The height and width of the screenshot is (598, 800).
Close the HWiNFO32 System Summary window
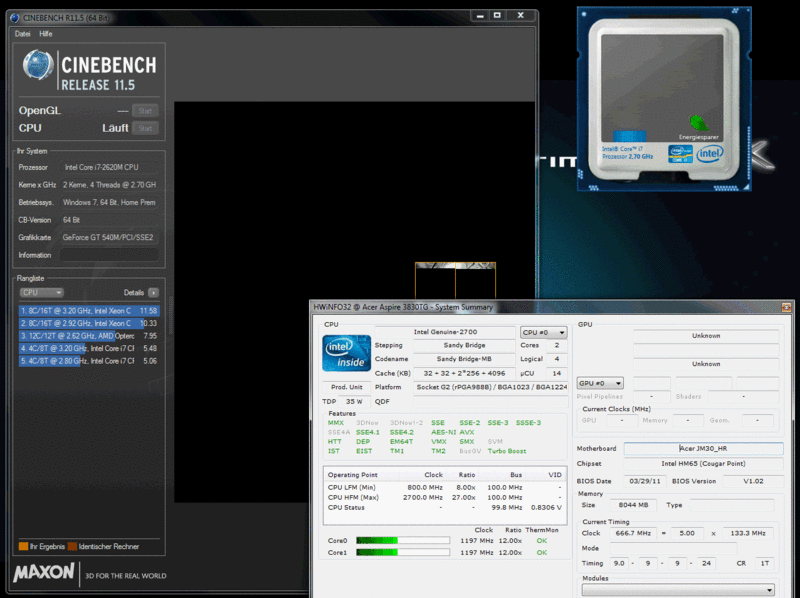[x=786, y=307]
